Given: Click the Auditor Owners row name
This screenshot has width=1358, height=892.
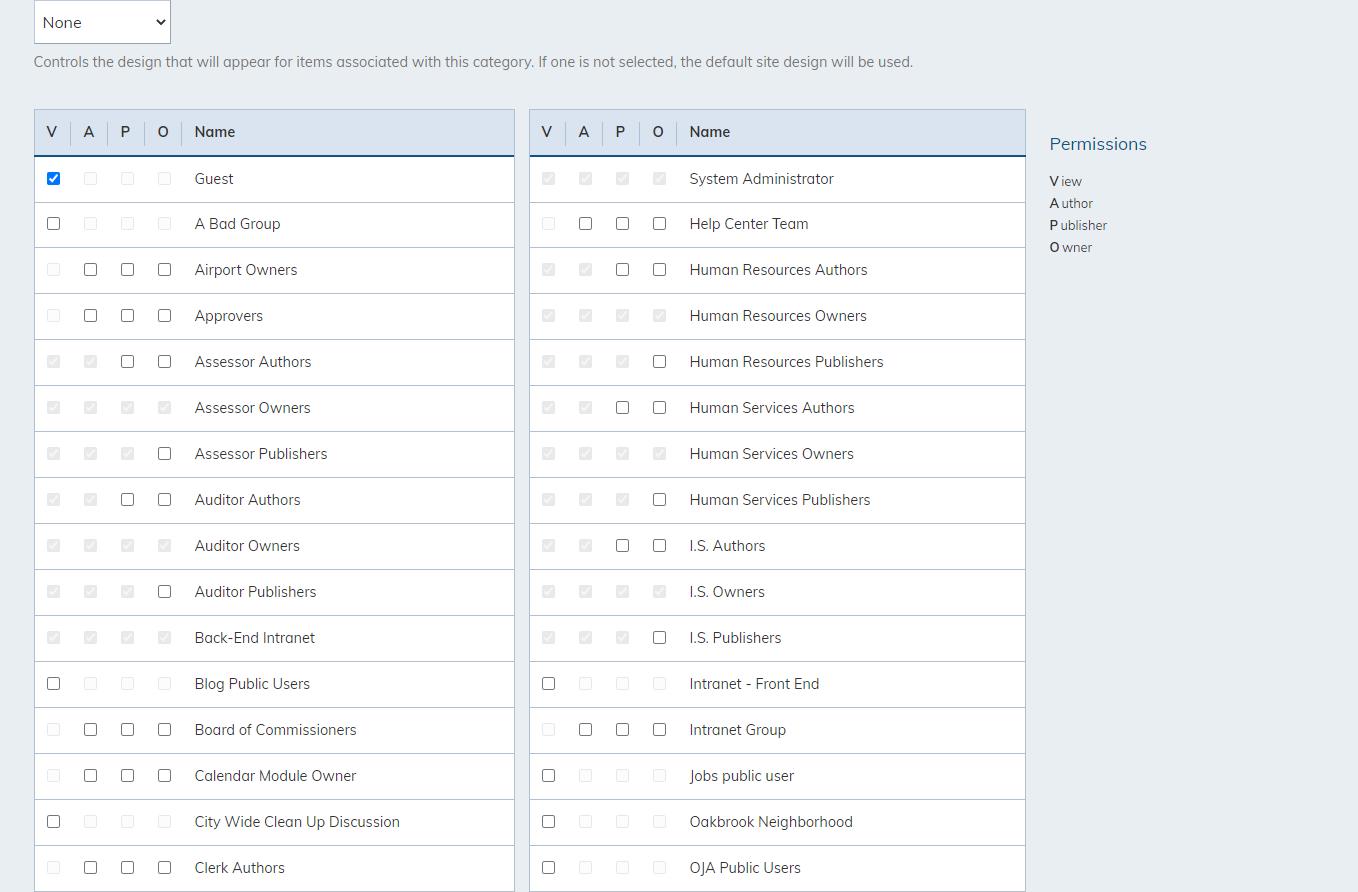Looking at the screenshot, I should 247,546.
